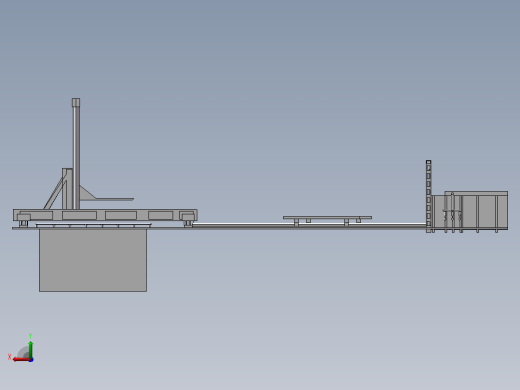Click the blue Z axis dot of triad

31,360
